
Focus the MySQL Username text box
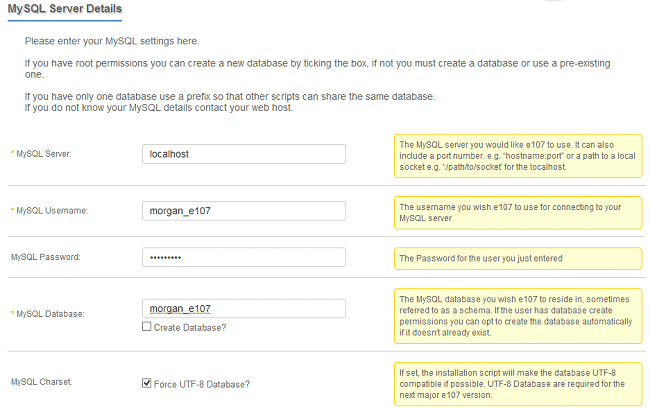click(x=244, y=210)
